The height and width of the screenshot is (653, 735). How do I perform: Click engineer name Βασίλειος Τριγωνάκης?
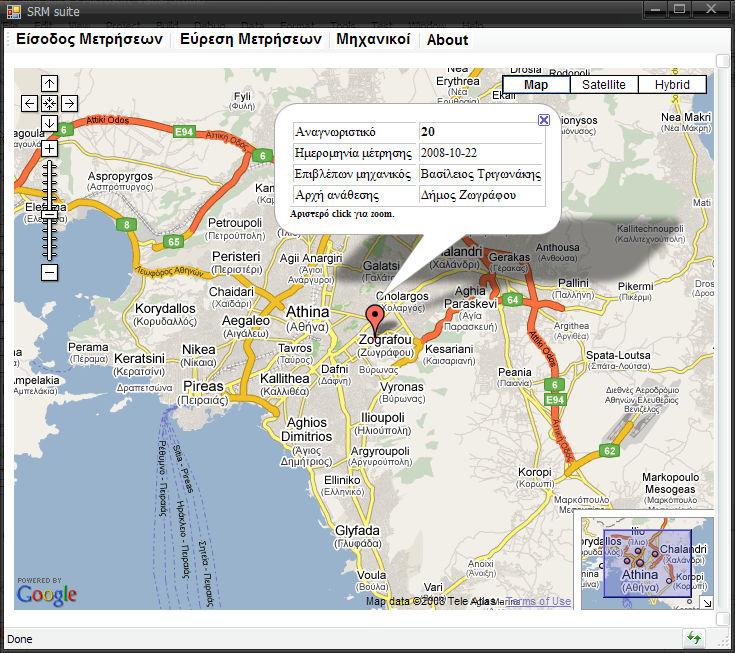[480, 174]
